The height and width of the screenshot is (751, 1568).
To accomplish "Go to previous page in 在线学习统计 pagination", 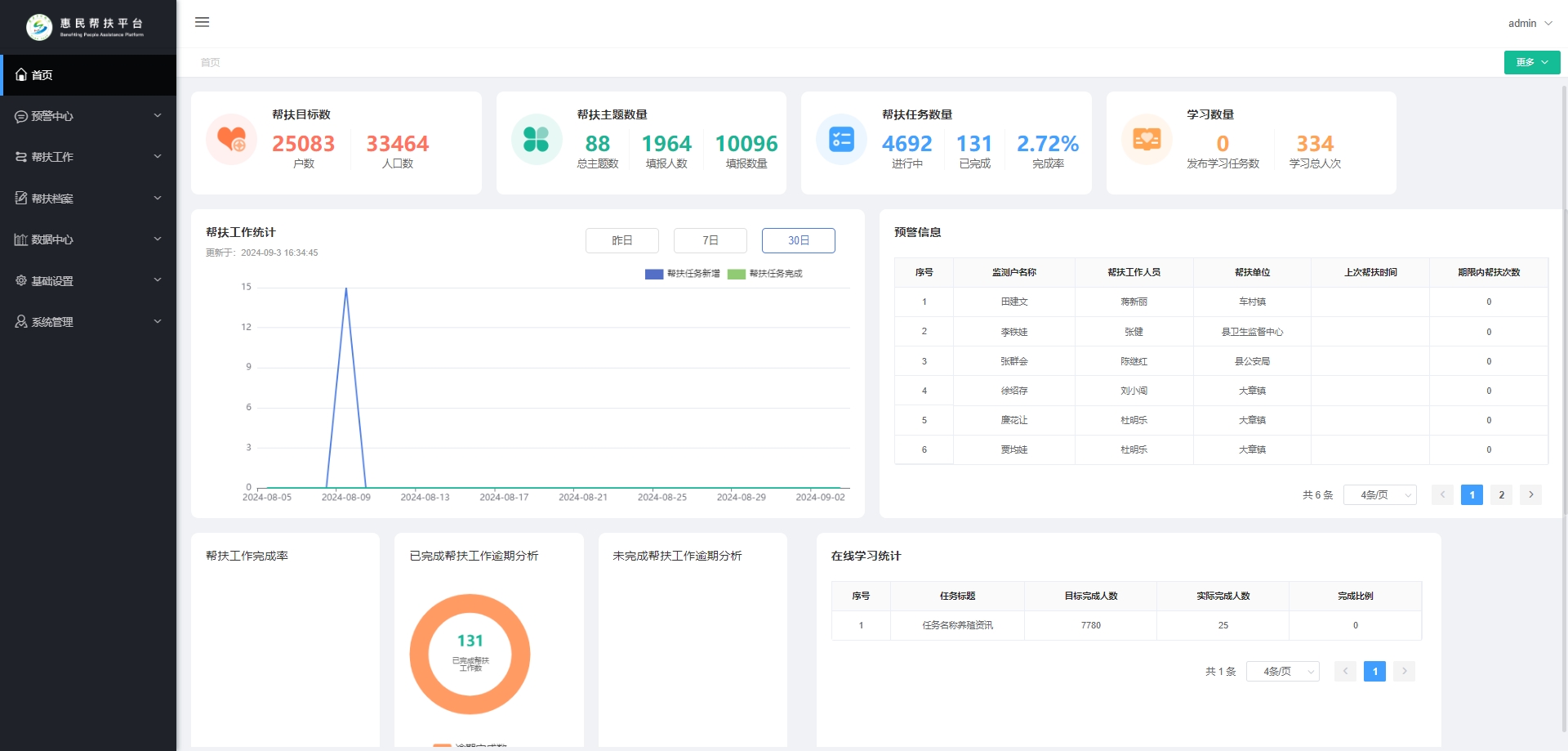I will (x=1345, y=671).
